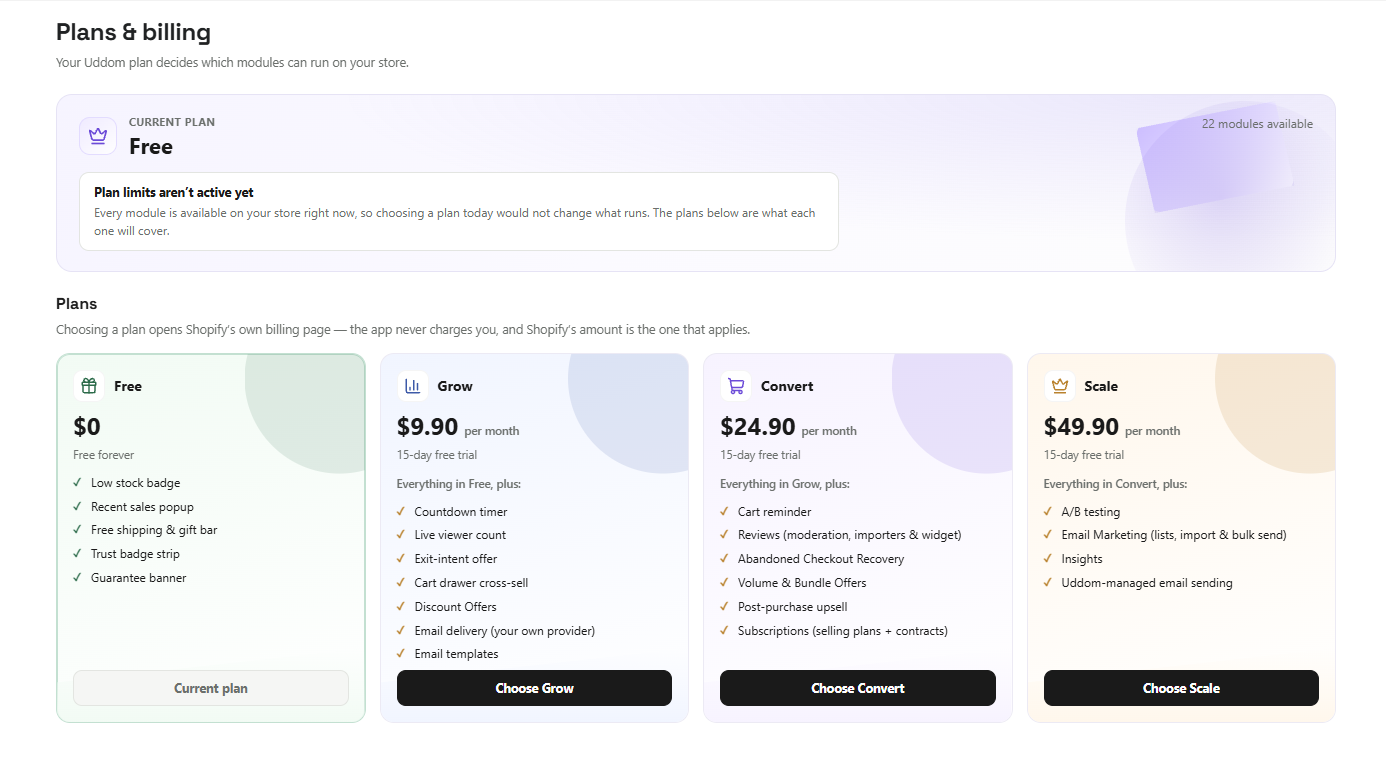Screen dimensions: 1386x762
Task: Click "Email Marketing (lists, import & bulk send)" feature
Action: (x=1174, y=535)
